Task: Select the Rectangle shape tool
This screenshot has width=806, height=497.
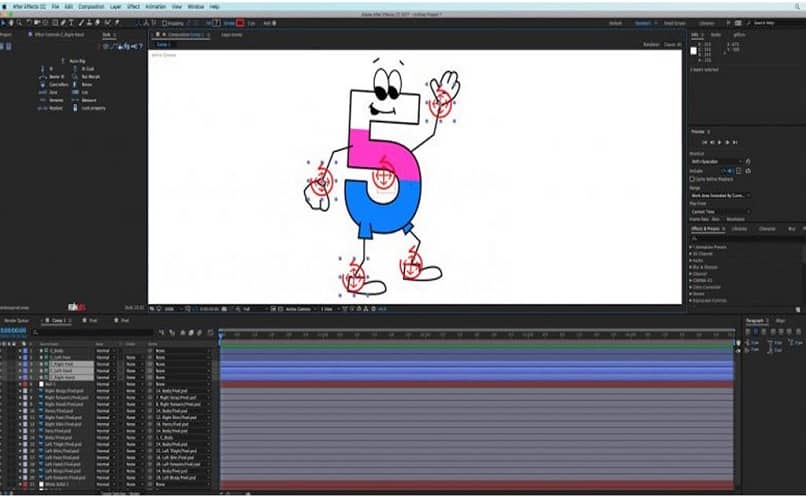Action: click(54, 23)
